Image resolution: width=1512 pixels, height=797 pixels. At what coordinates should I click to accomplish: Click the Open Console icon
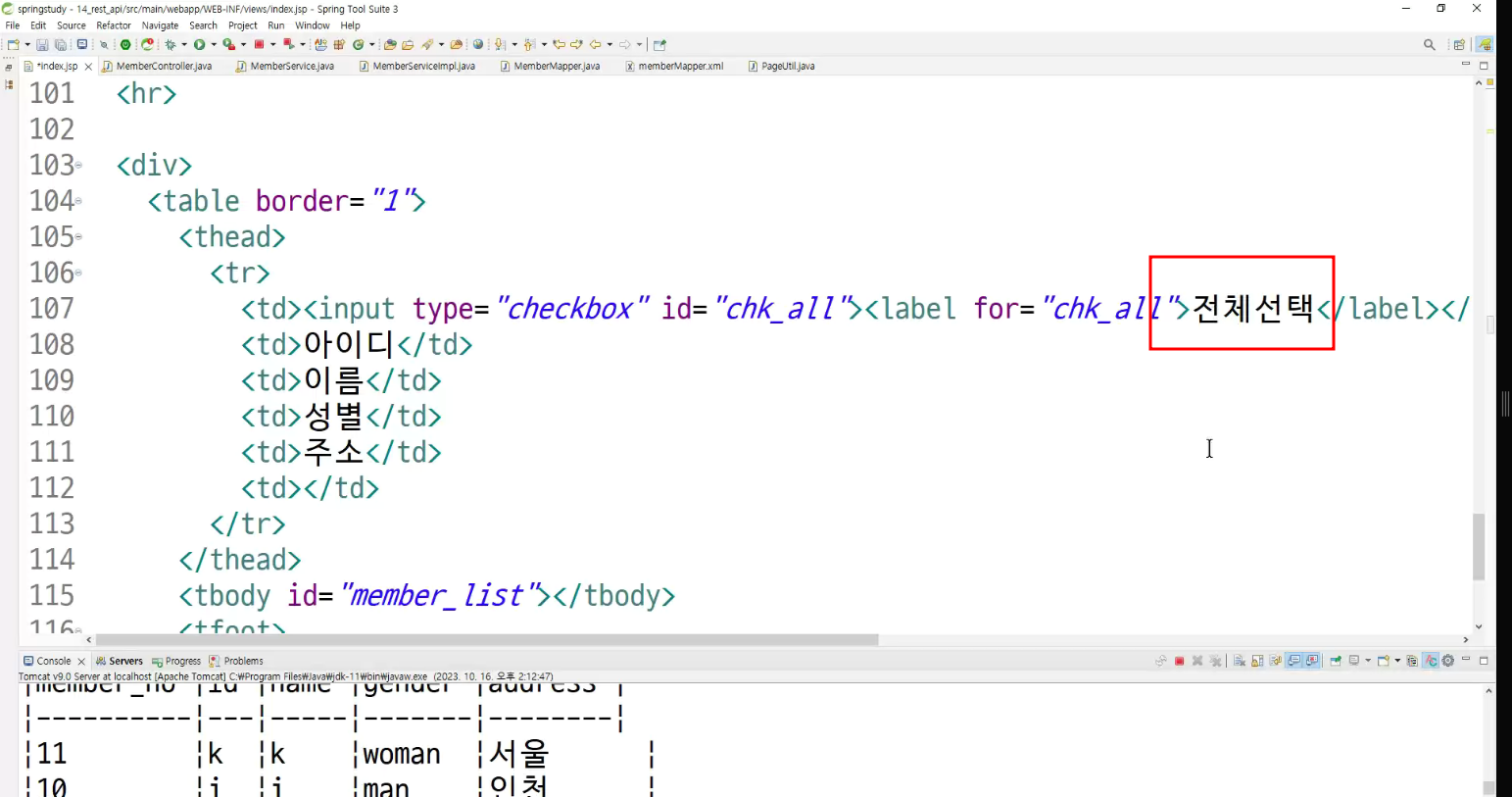[1383, 662]
